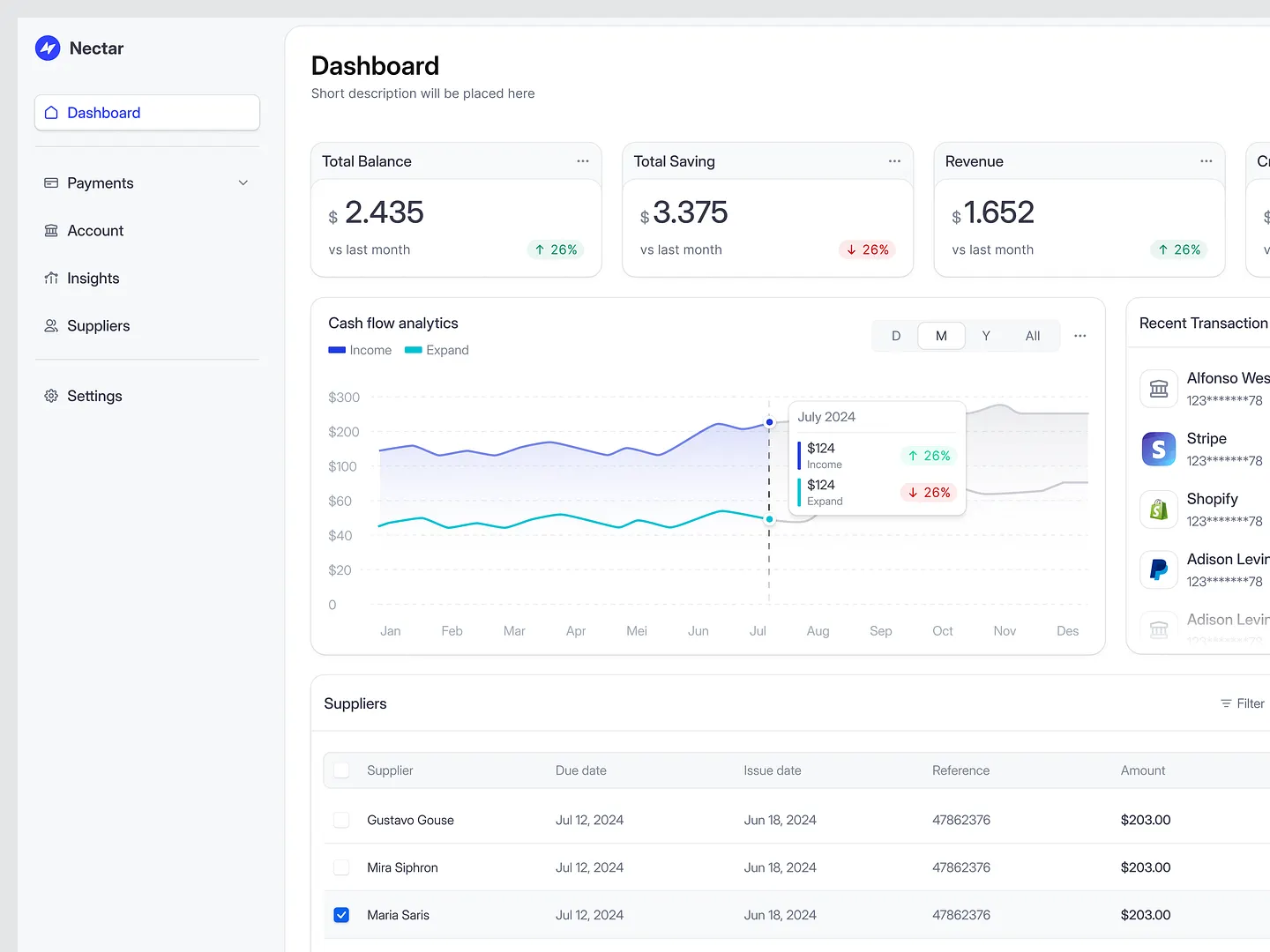Click the tooltip Expand 26% decrease badge
Screen dimensions: 1270x952
[x=930, y=493]
